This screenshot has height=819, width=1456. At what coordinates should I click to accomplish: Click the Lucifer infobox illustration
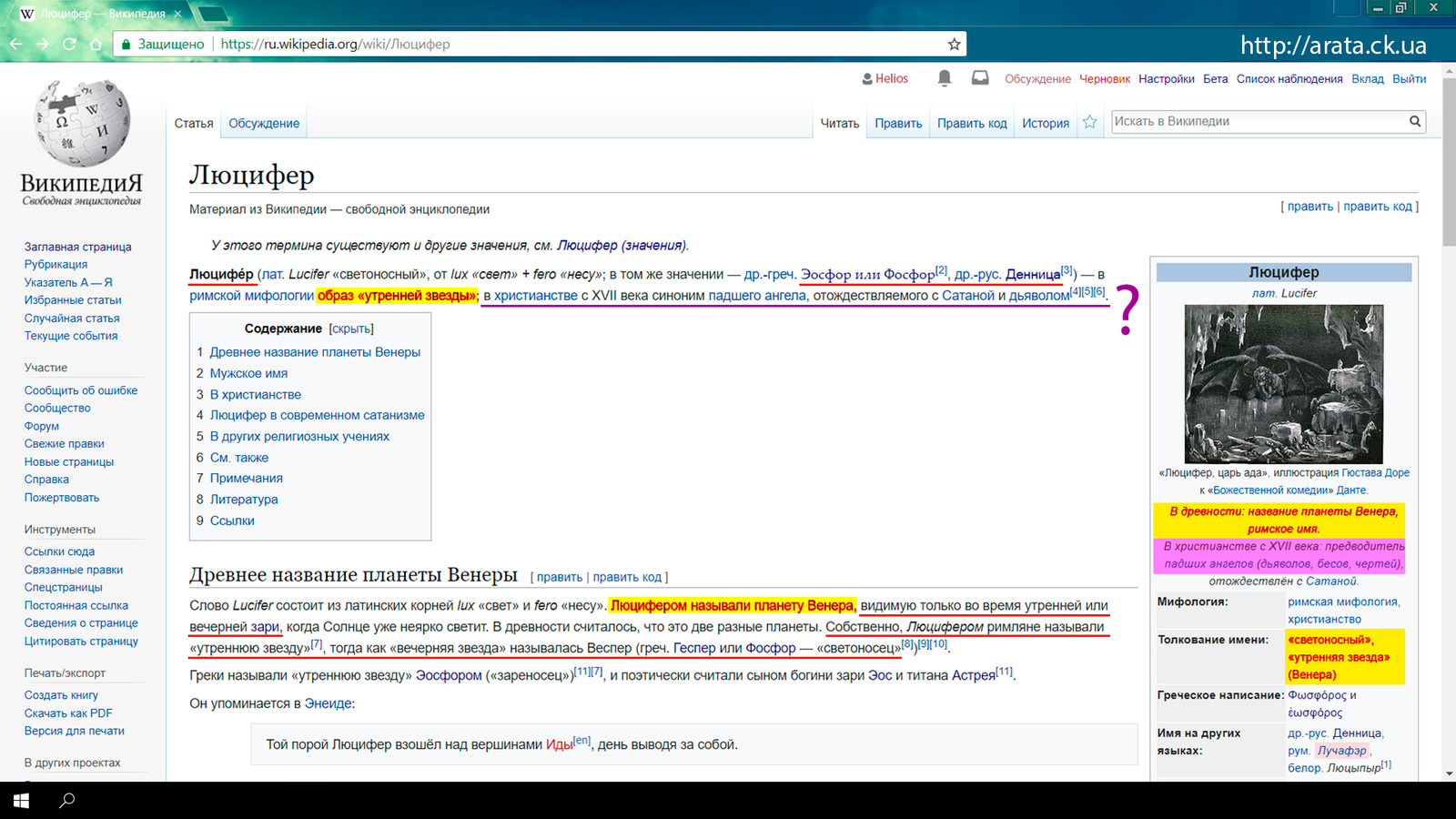click(1283, 384)
